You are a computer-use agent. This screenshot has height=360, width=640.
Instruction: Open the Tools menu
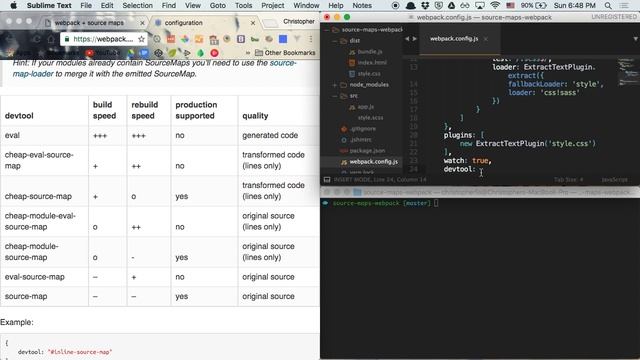point(244,5)
